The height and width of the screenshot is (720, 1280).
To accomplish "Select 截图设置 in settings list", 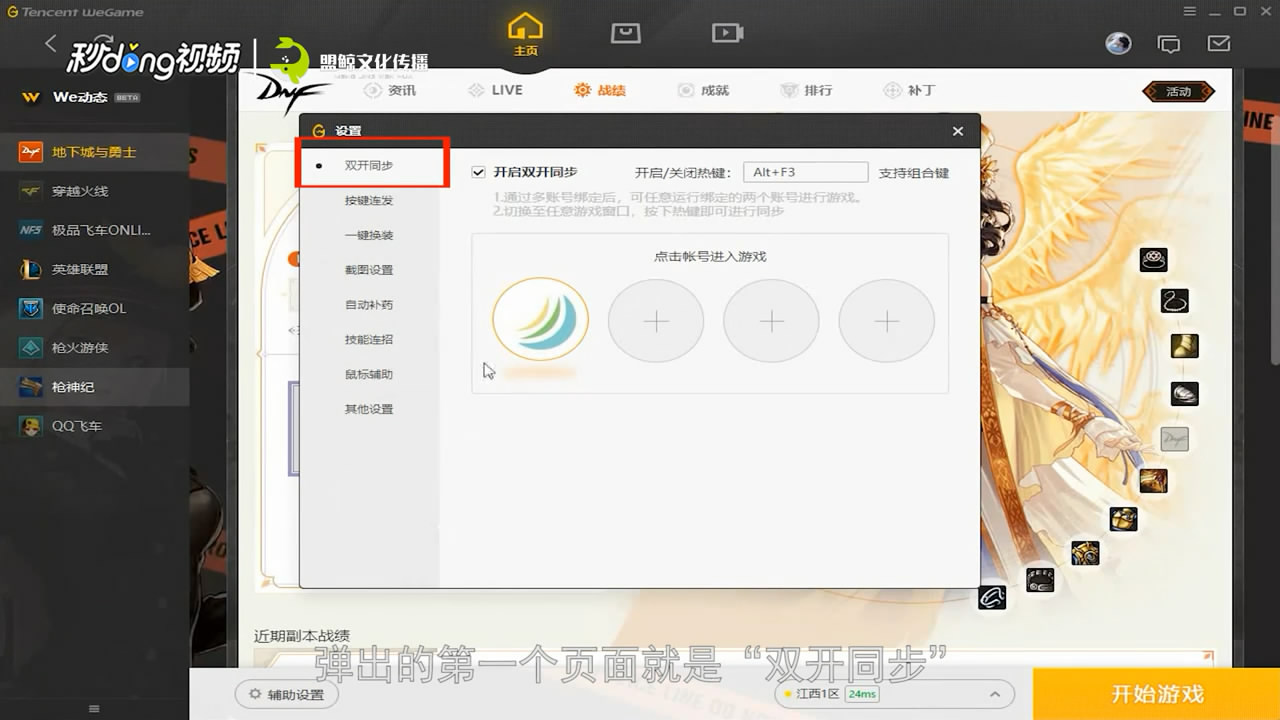I will coord(369,270).
